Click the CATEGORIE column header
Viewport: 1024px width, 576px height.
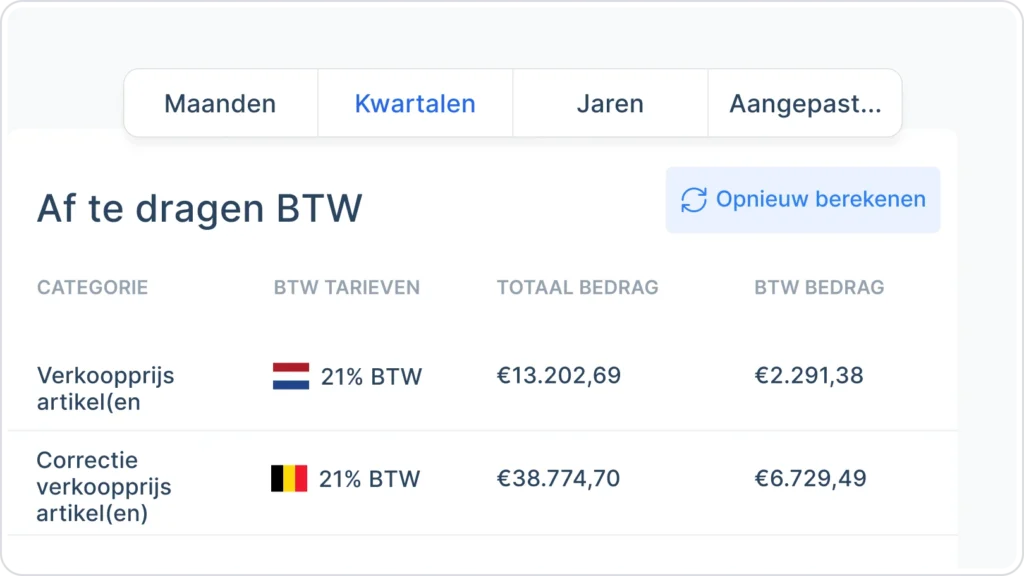(x=93, y=287)
